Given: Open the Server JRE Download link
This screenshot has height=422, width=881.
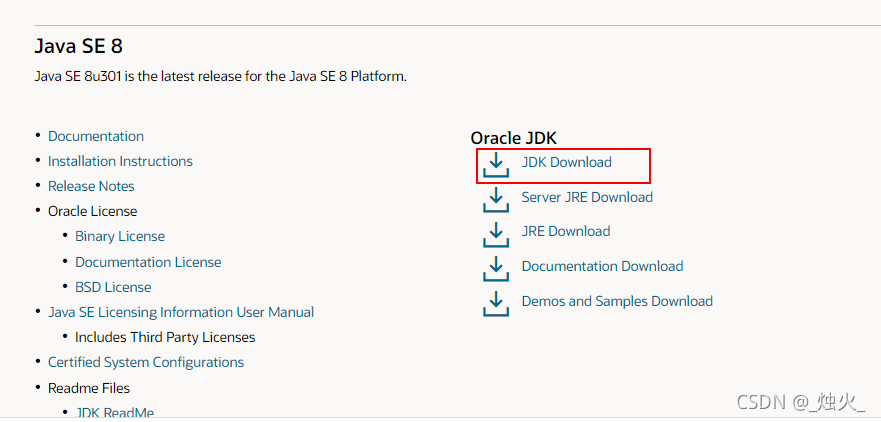Looking at the screenshot, I should tap(587, 197).
